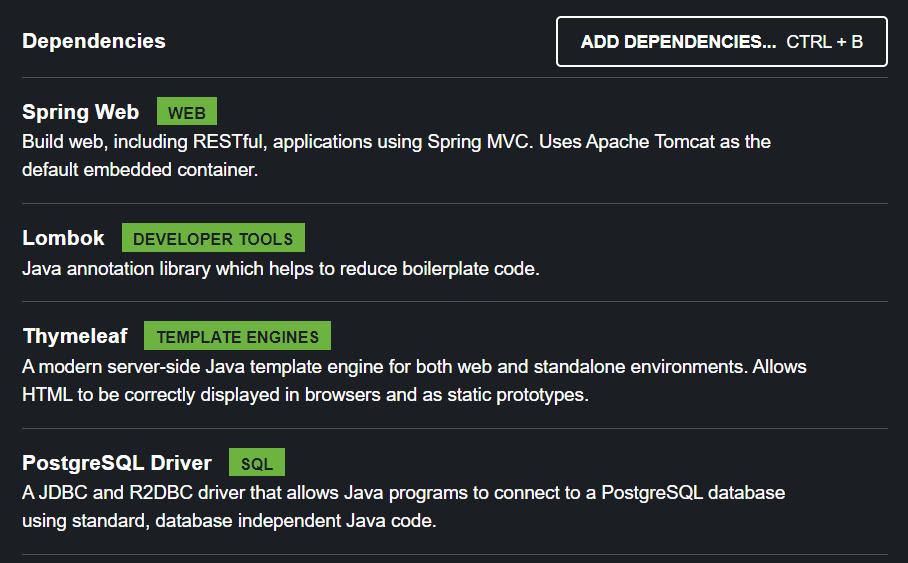This screenshot has width=908, height=563.
Task: Click the 'default embedded container.' description line
Action: (x=140, y=169)
